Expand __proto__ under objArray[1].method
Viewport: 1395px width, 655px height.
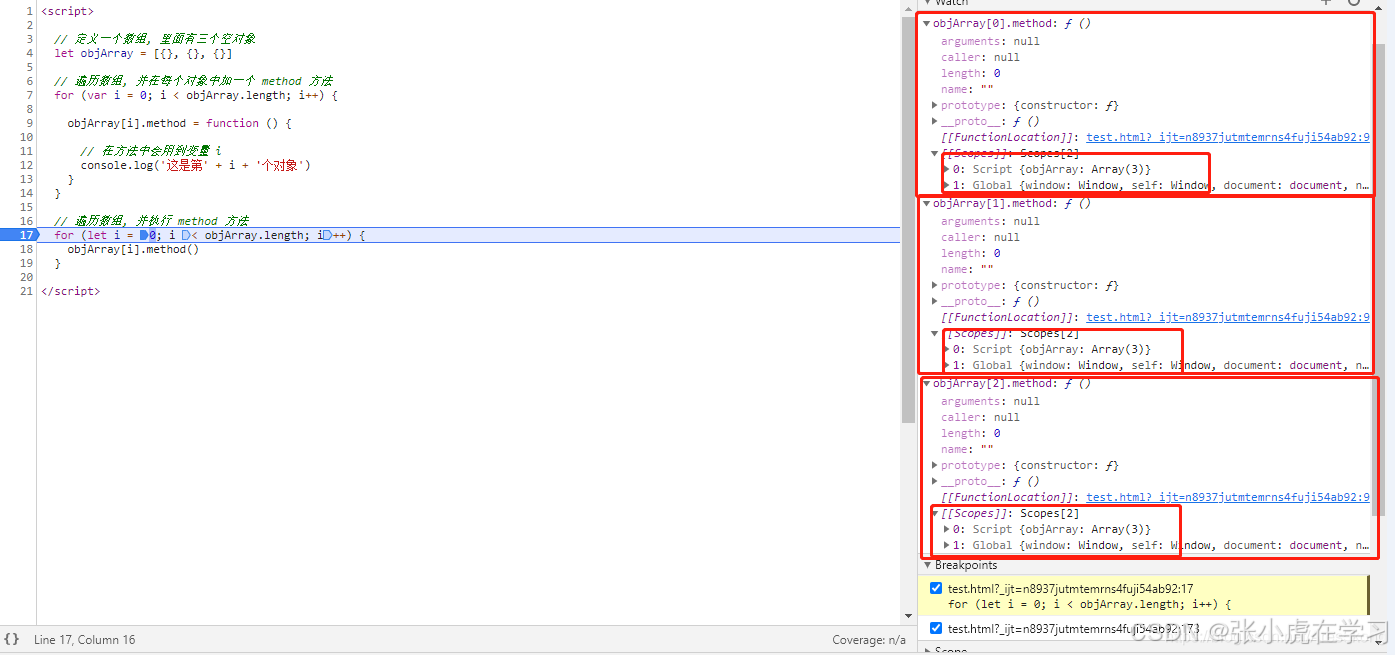(935, 301)
